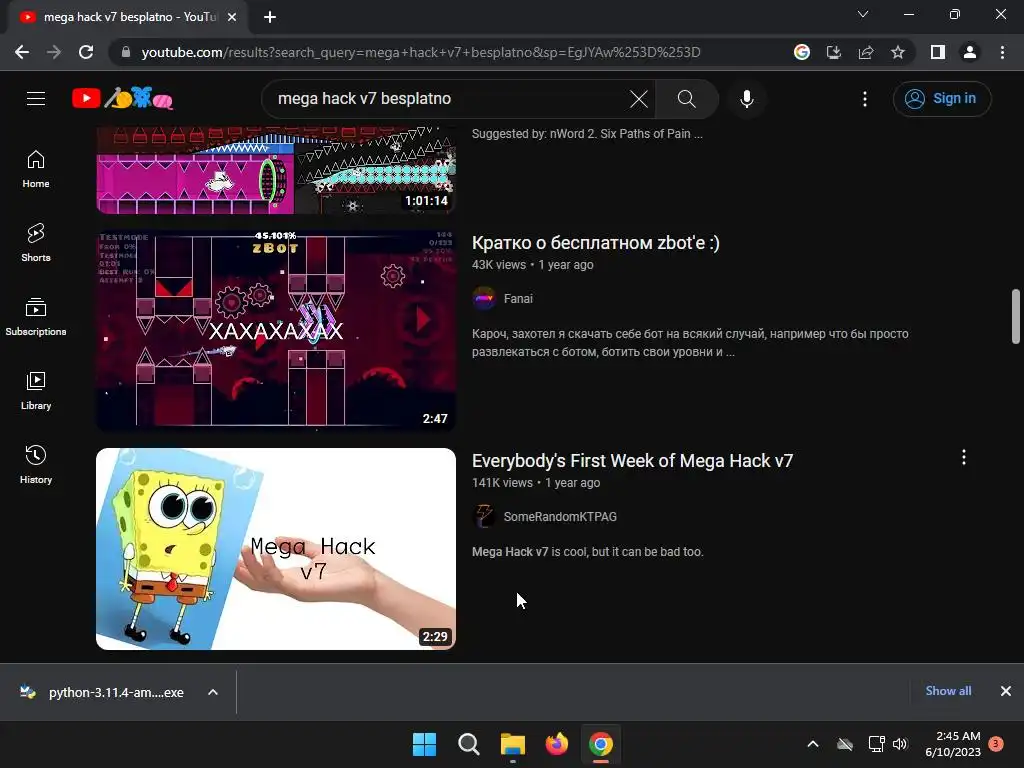Go back with the browser back arrow
Screen dimensions: 1024x768
click(22, 52)
